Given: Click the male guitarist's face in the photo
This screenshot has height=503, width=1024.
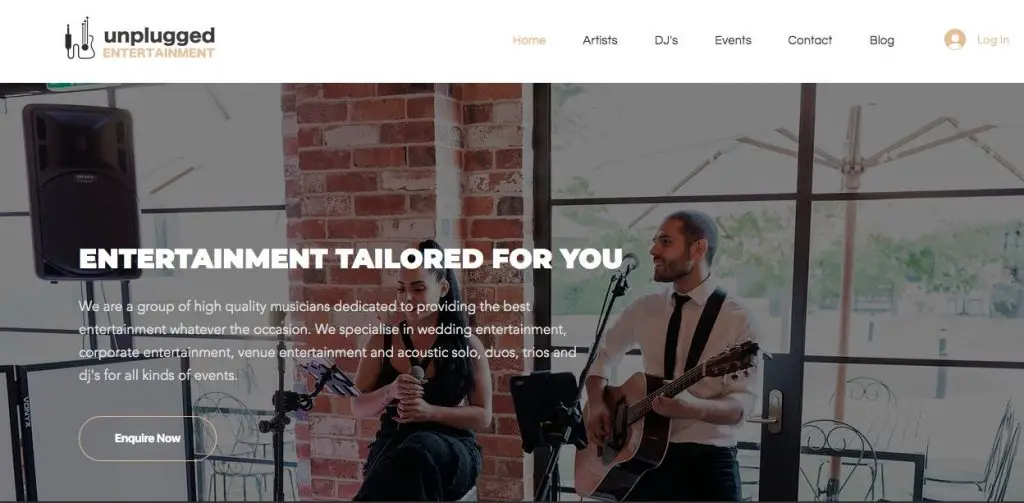Looking at the screenshot, I should [676, 250].
